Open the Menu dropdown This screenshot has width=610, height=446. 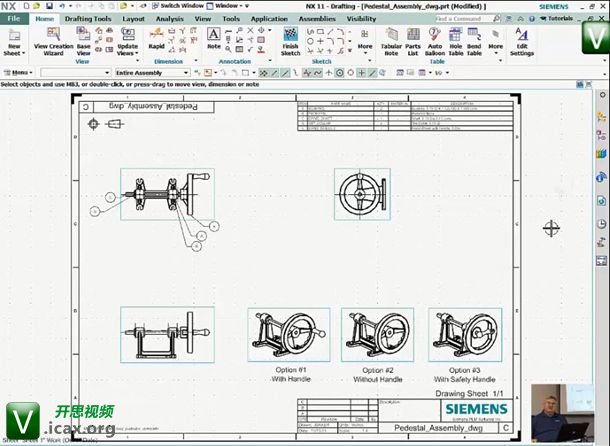[x=18, y=73]
